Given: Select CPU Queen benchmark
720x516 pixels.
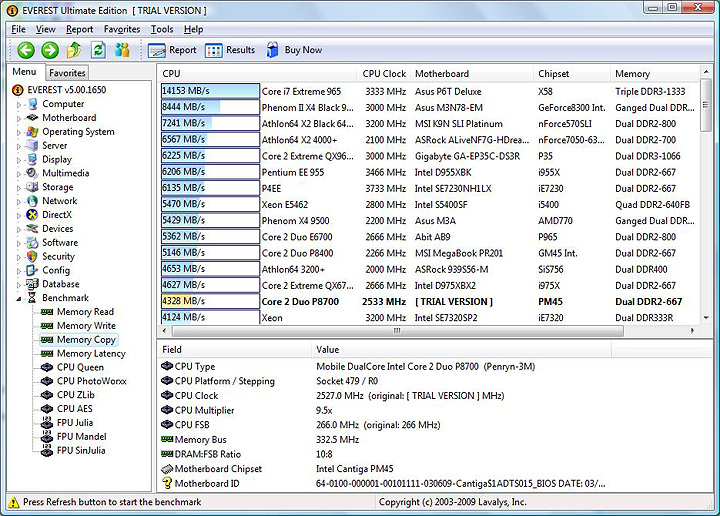Looking at the screenshot, I should click(80, 367).
